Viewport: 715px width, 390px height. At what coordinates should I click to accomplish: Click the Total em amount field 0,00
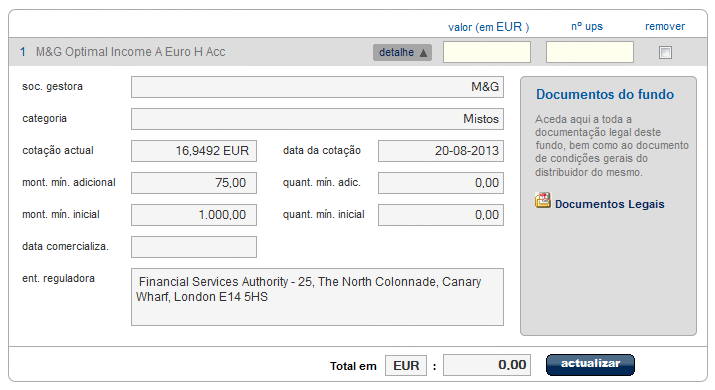tap(487, 365)
